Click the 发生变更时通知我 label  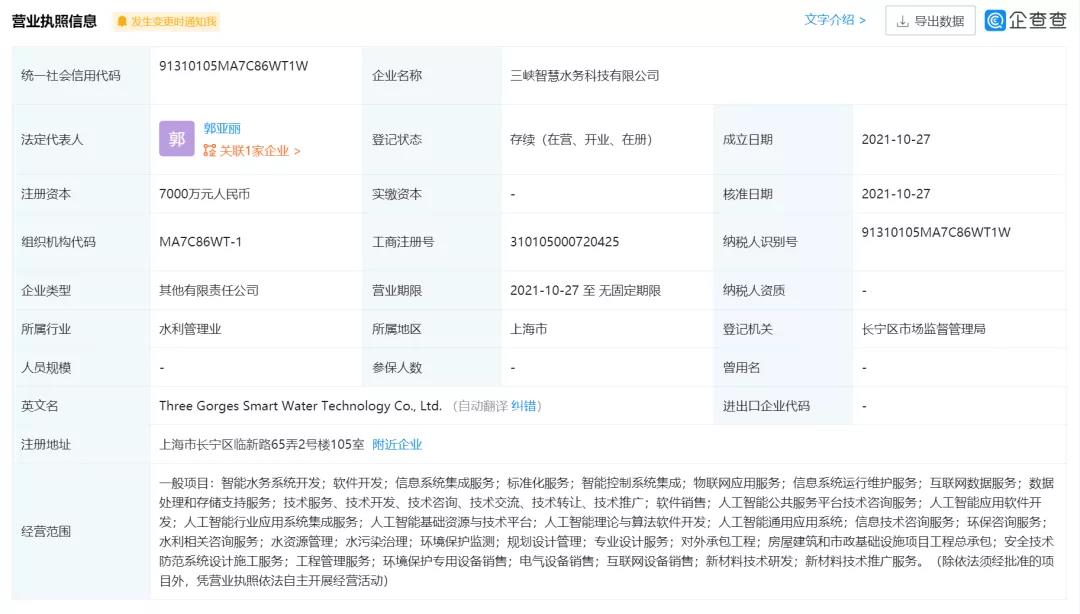tap(173, 21)
